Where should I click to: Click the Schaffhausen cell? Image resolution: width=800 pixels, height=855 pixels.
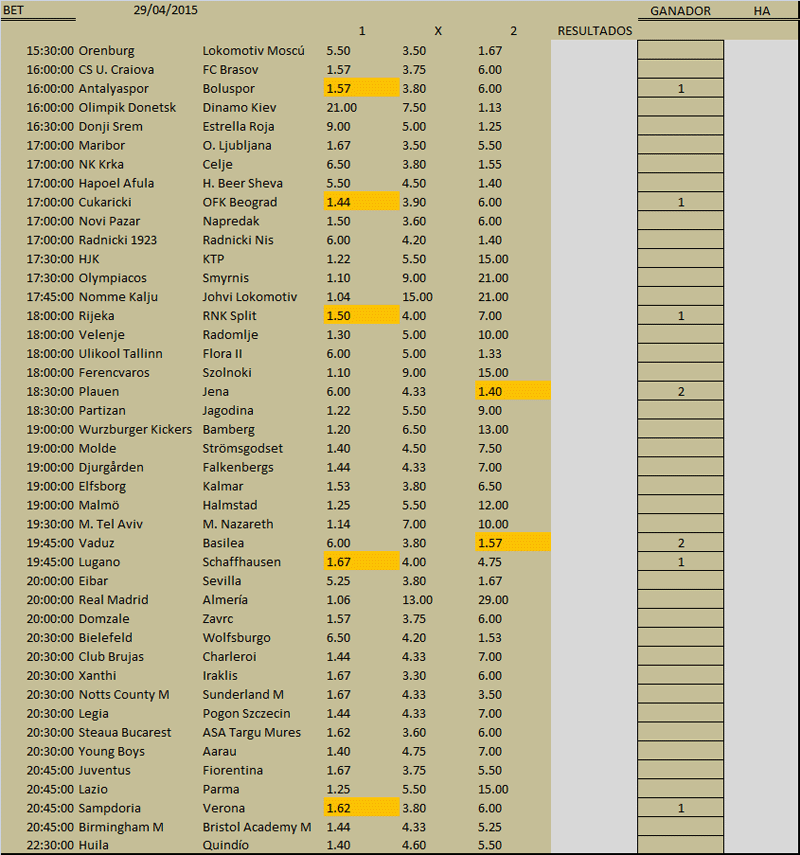pos(242,562)
